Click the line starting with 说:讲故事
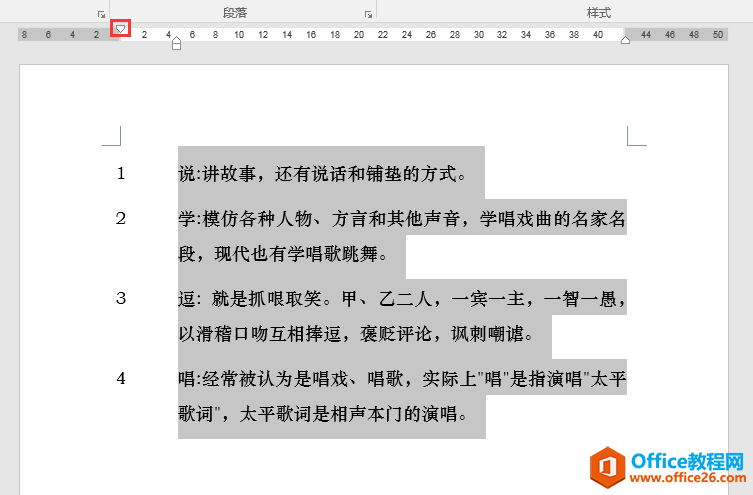The height and width of the screenshot is (495, 753). click(322, 174)
